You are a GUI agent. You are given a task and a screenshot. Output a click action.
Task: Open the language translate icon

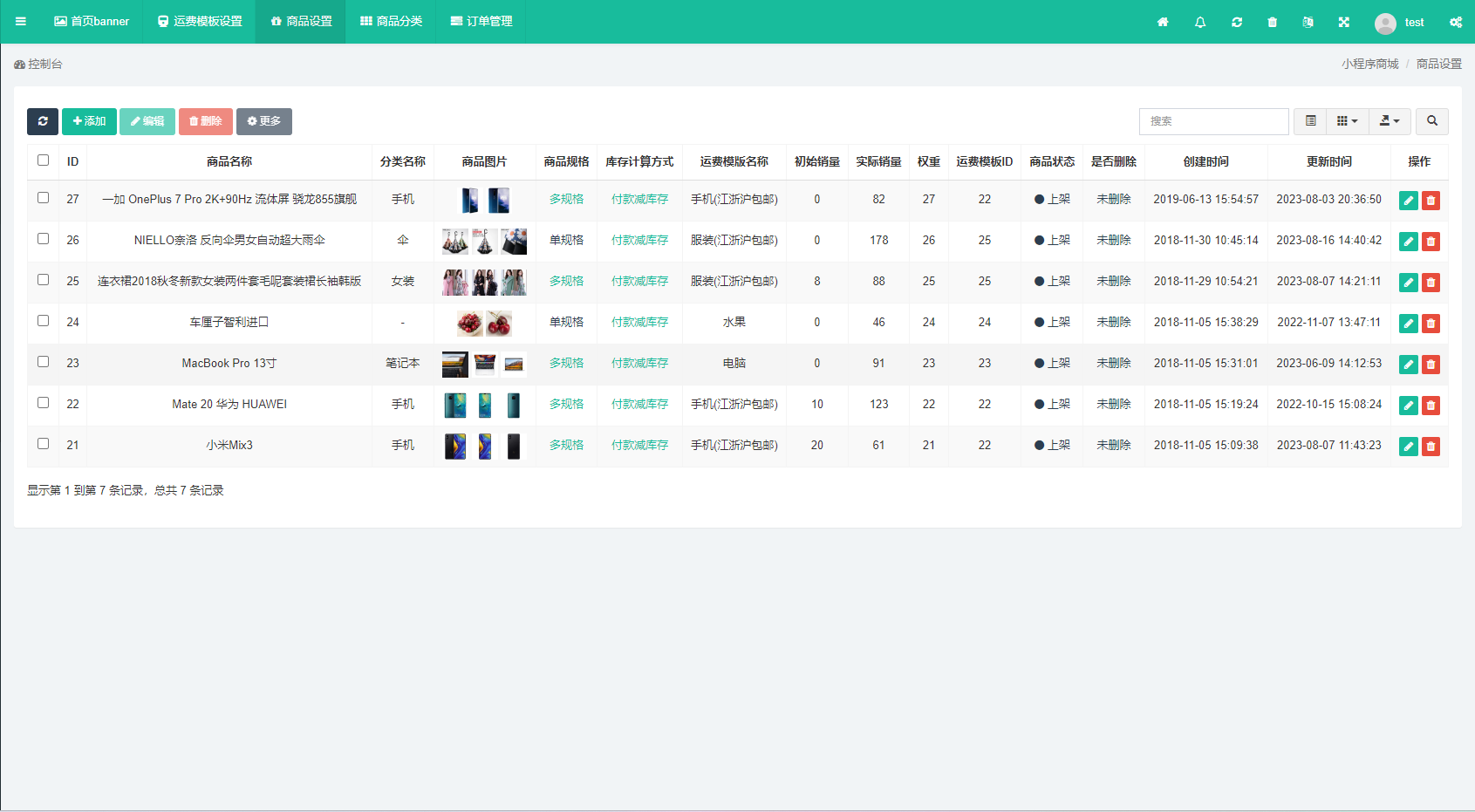pyautogui.click(x=1308, y=22)
